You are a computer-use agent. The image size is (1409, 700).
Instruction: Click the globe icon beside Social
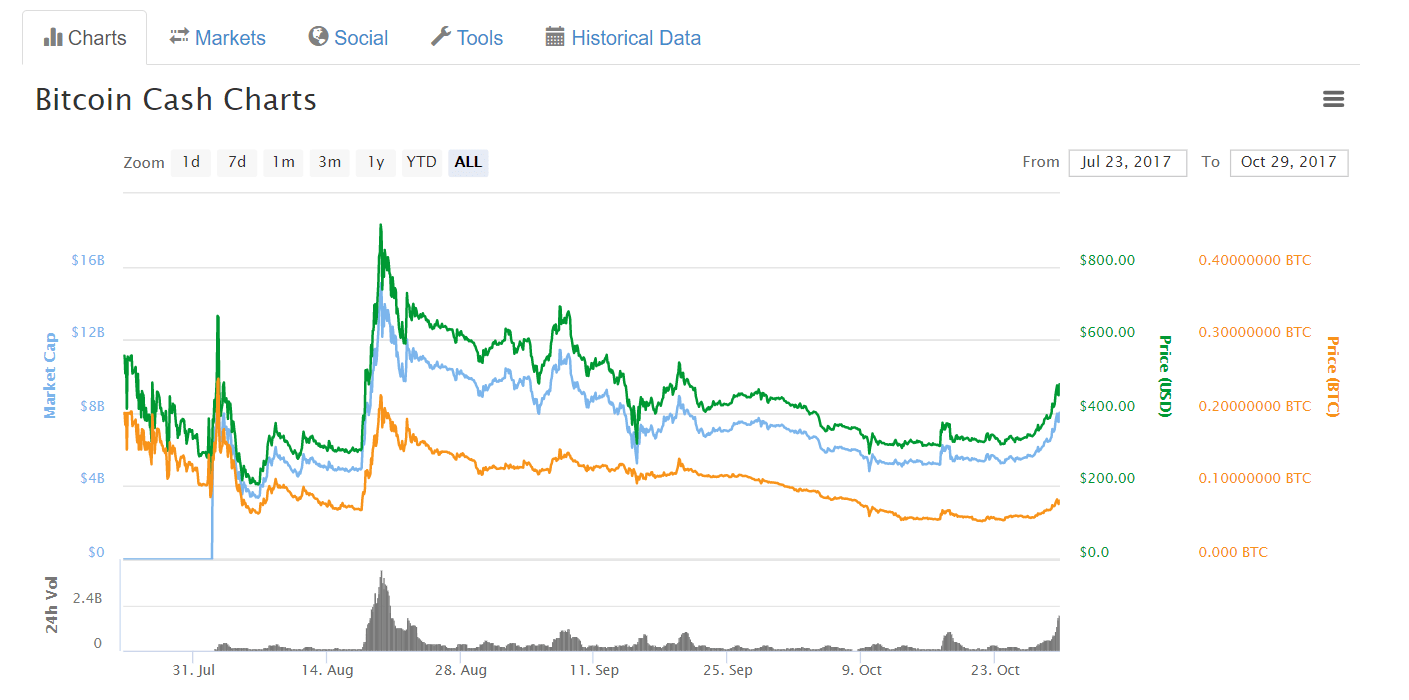tap(319, 37)
